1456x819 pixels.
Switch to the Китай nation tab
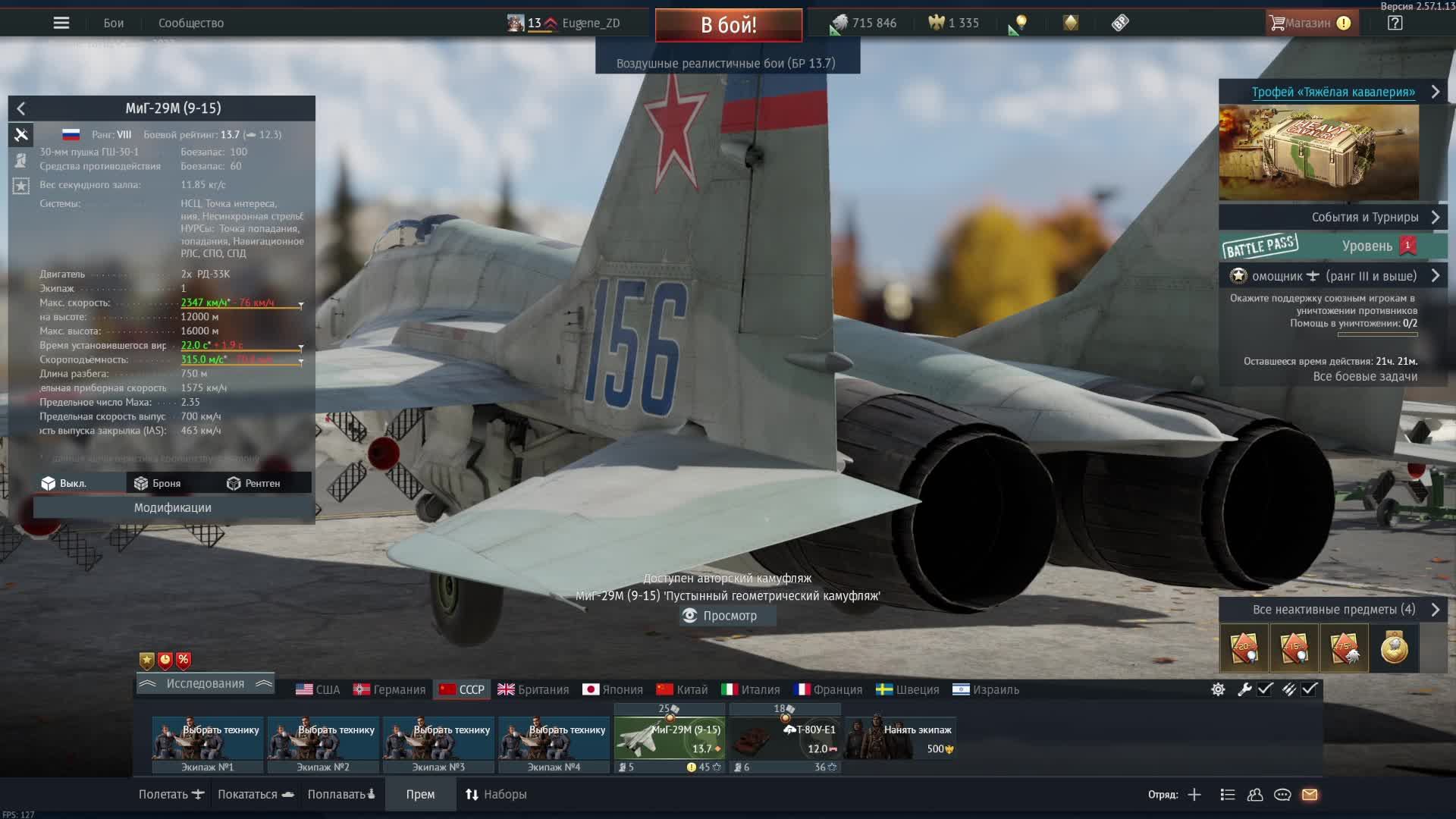(x=682, y=689)
